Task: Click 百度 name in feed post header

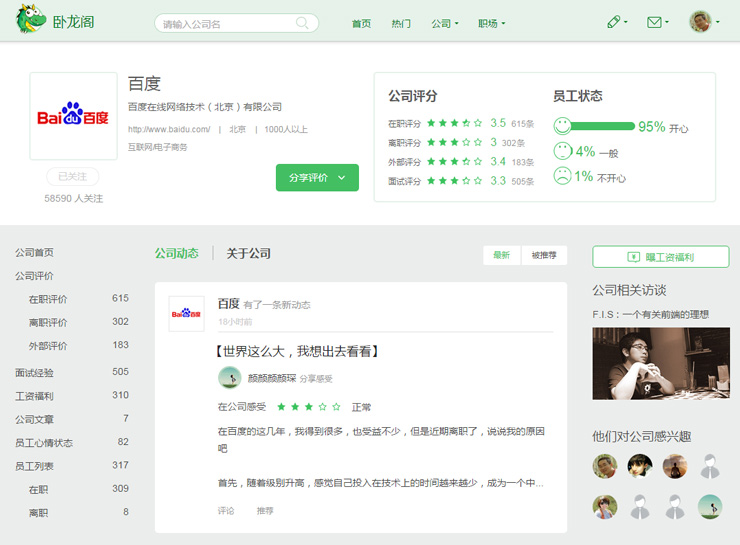Action: 228,303
